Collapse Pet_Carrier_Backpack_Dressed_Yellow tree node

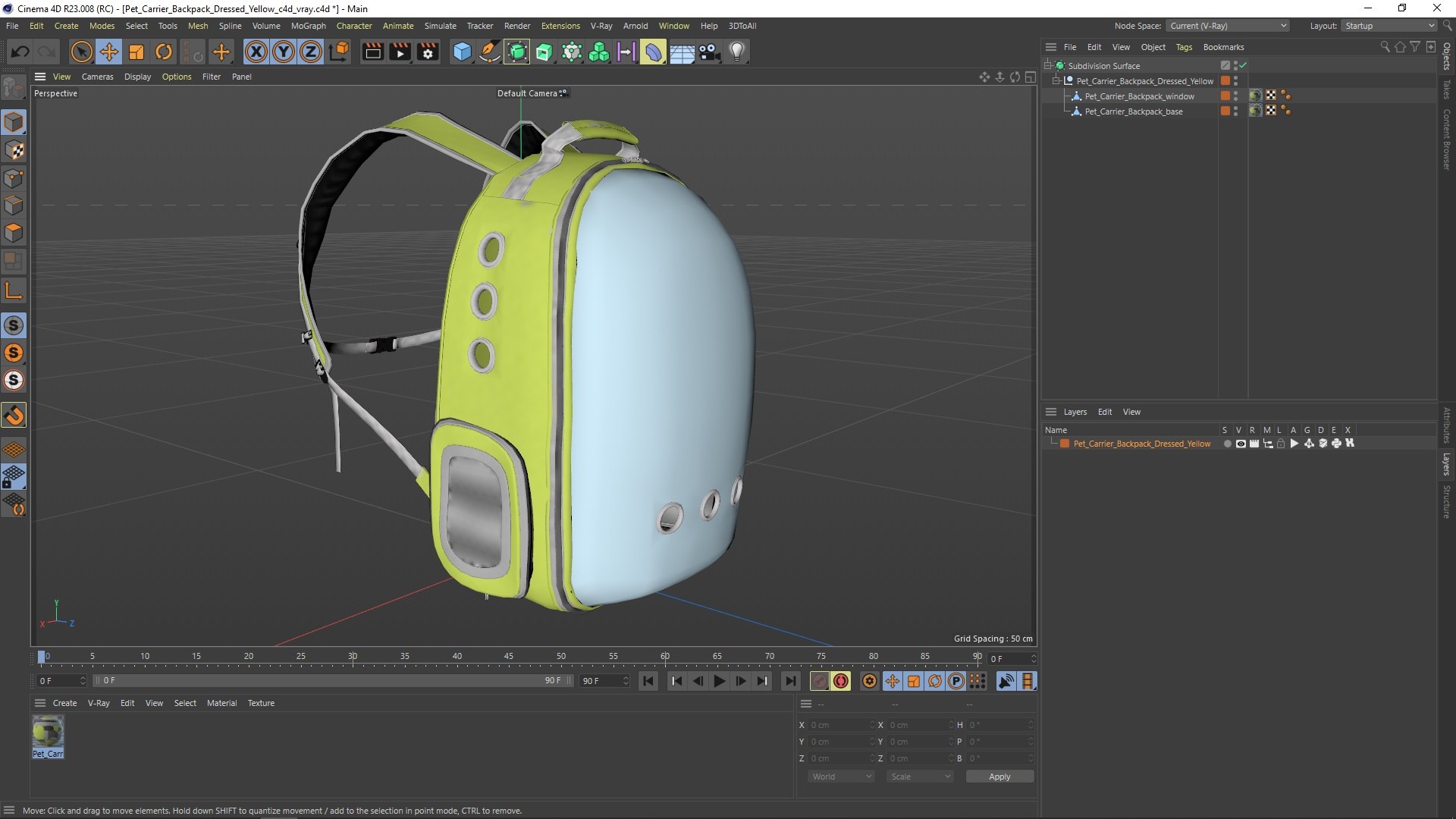[x=1056, y=81]
